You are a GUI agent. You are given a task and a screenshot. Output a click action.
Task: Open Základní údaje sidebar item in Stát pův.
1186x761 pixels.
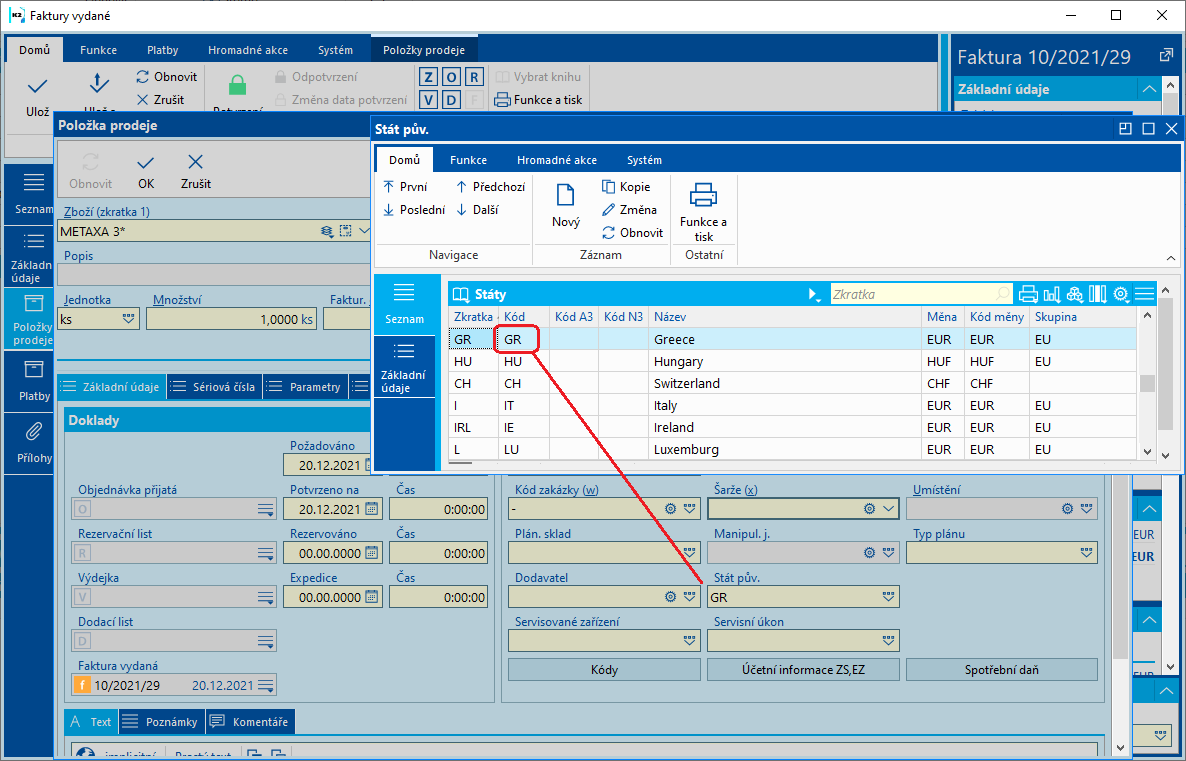coord(404,367)
